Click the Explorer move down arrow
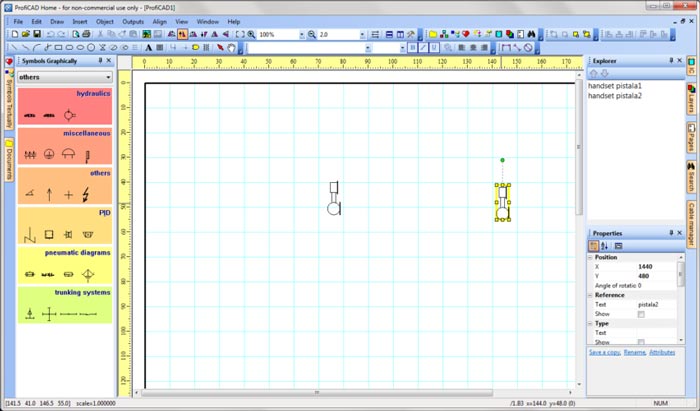Viewport: 700px width, 411px height. (604, 73)
